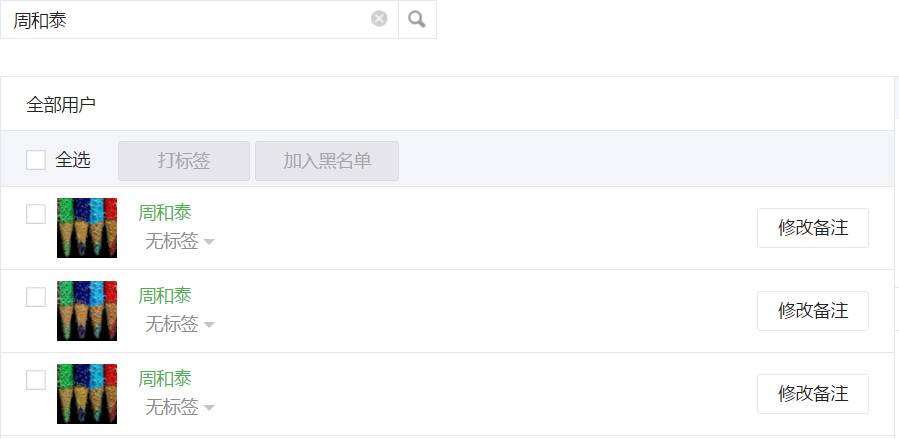The width and height of the screenshot is (899, 439).
Task: Expand the first user's 无标签 dropdown
Action: pyautogui.click(x=179, y=241)
